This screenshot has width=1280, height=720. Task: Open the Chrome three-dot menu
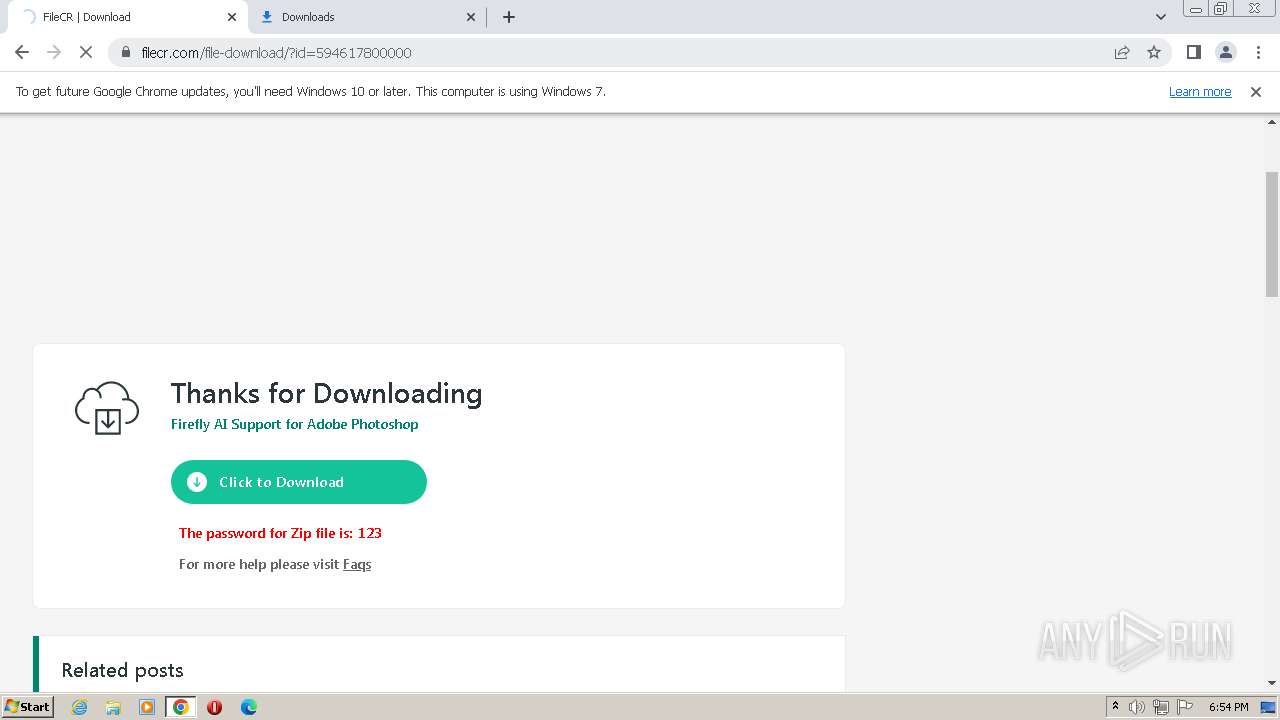pos(1257,52)
